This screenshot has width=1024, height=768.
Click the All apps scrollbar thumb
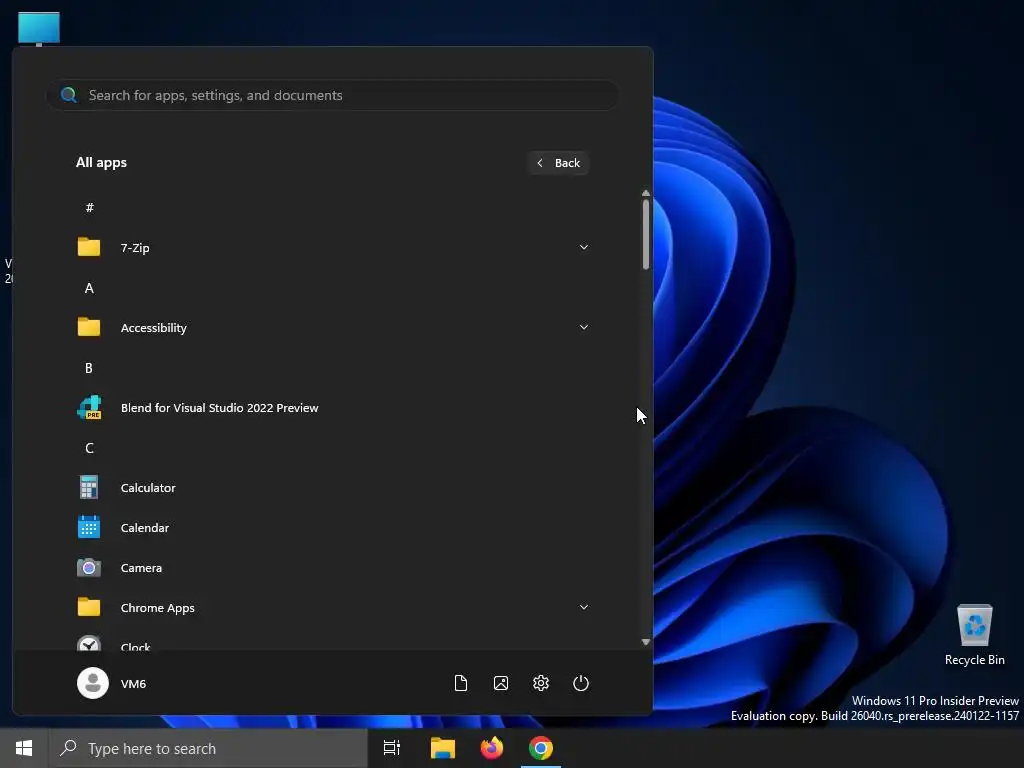(x=646, y=234)
